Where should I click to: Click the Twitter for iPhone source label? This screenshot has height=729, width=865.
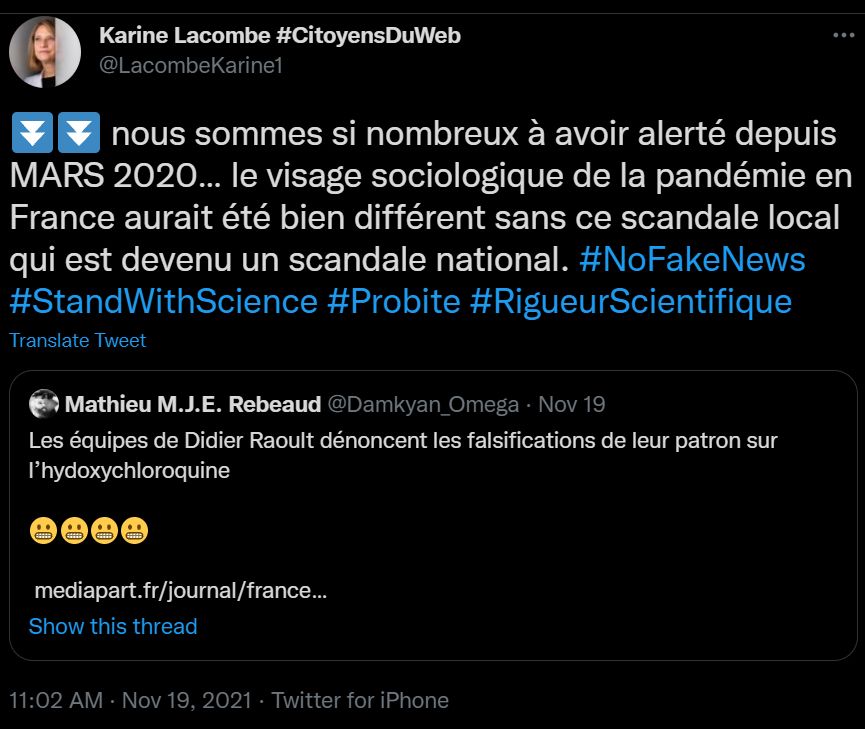tap(360, 700)
